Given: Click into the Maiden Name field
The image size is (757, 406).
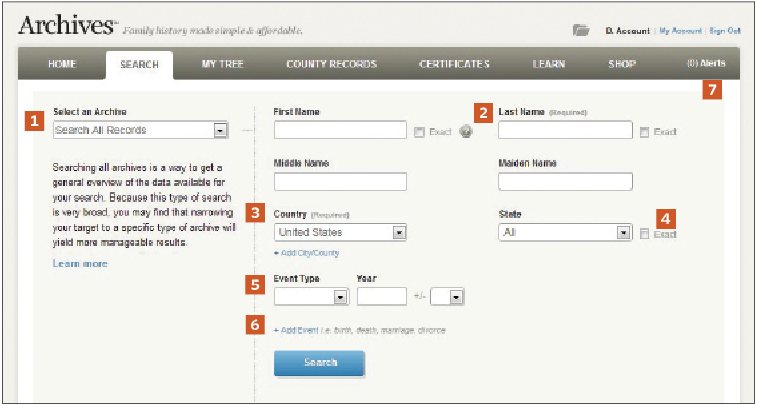Looking at the screenshot, I should [x=565, y=182].
